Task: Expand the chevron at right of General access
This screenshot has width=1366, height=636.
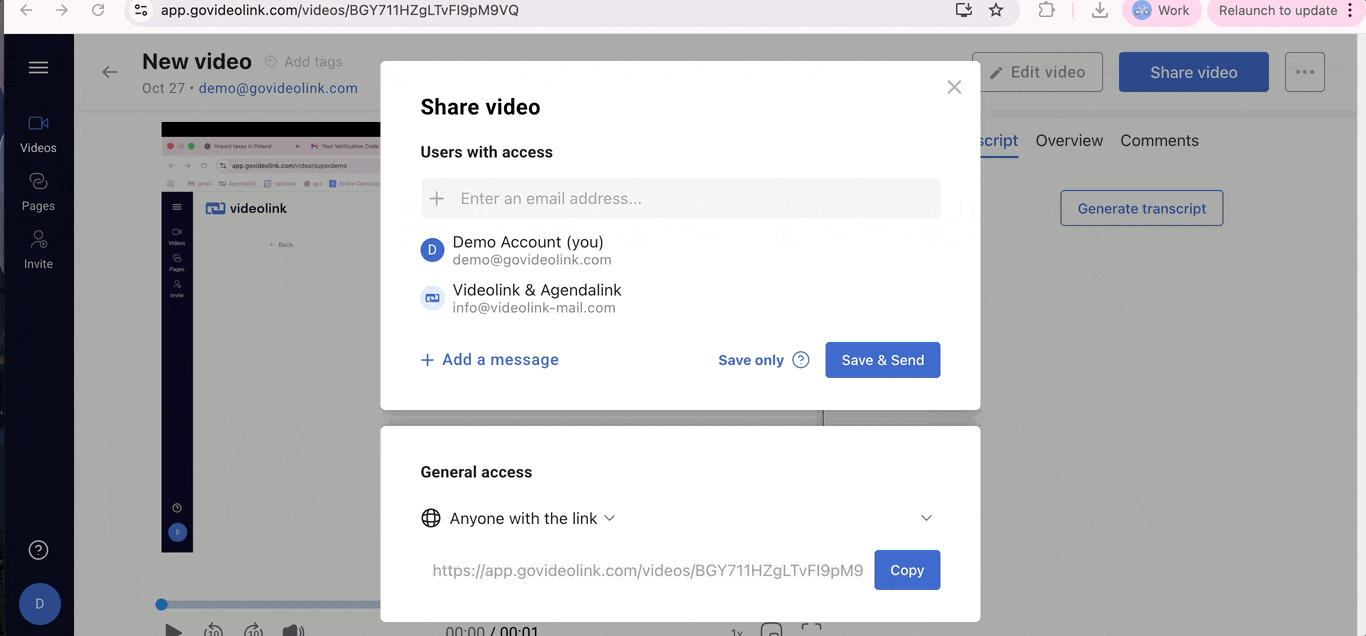Action: [x=926, y=518]
